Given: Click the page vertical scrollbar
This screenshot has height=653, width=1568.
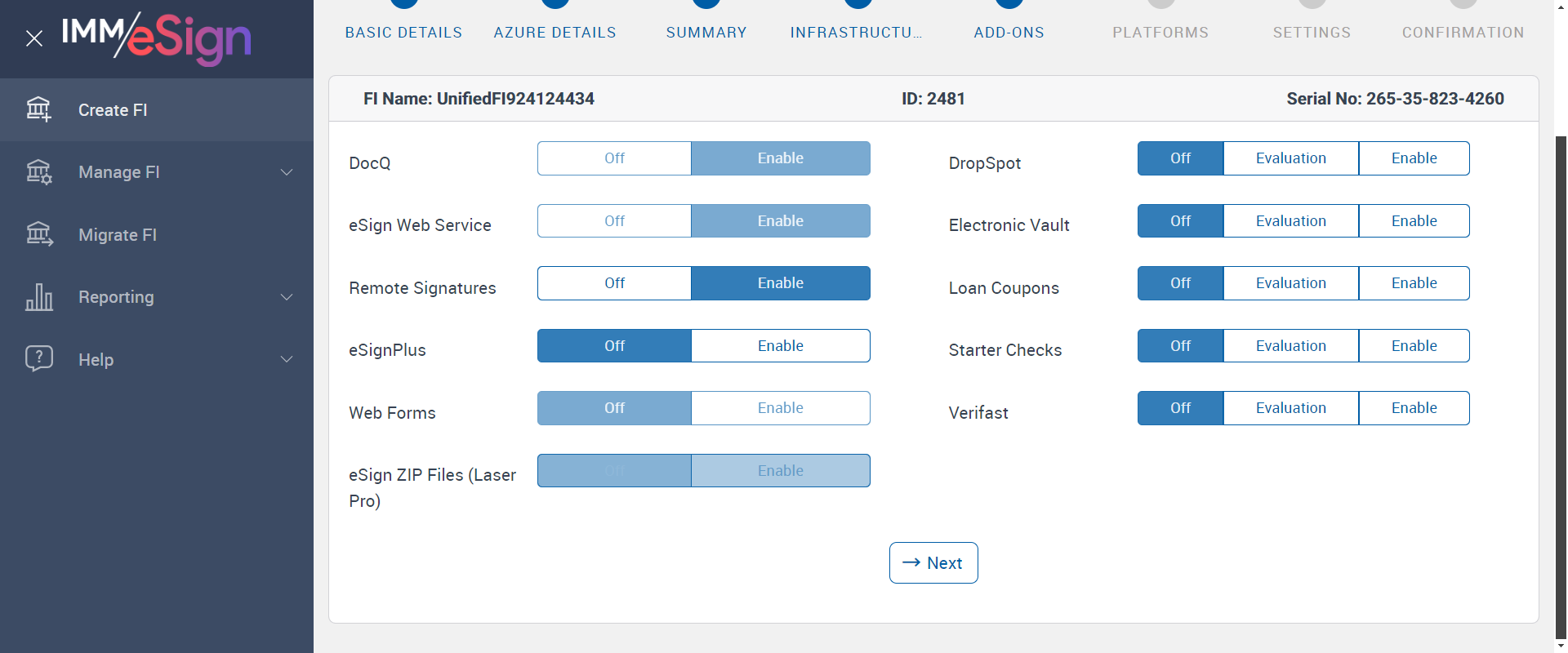Looking at the screenshot, I should [x=1561, y=388].
